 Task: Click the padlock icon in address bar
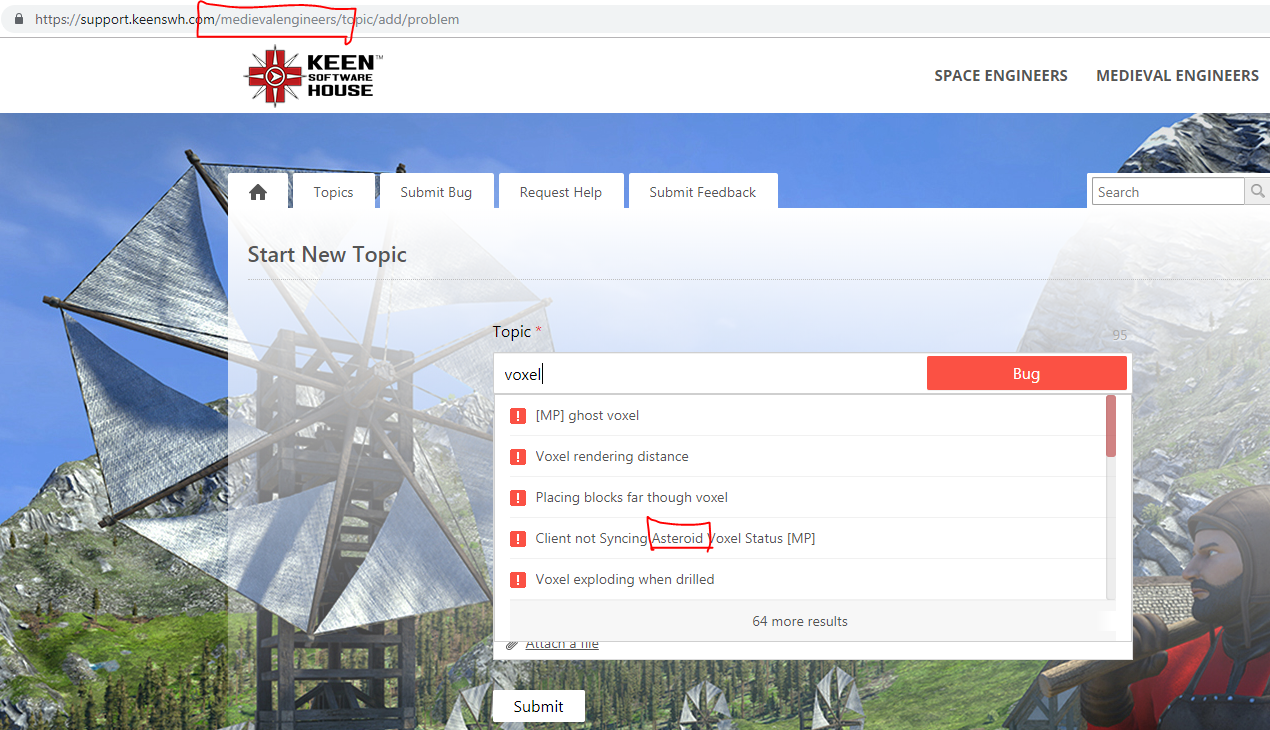(x=18, y=19)
